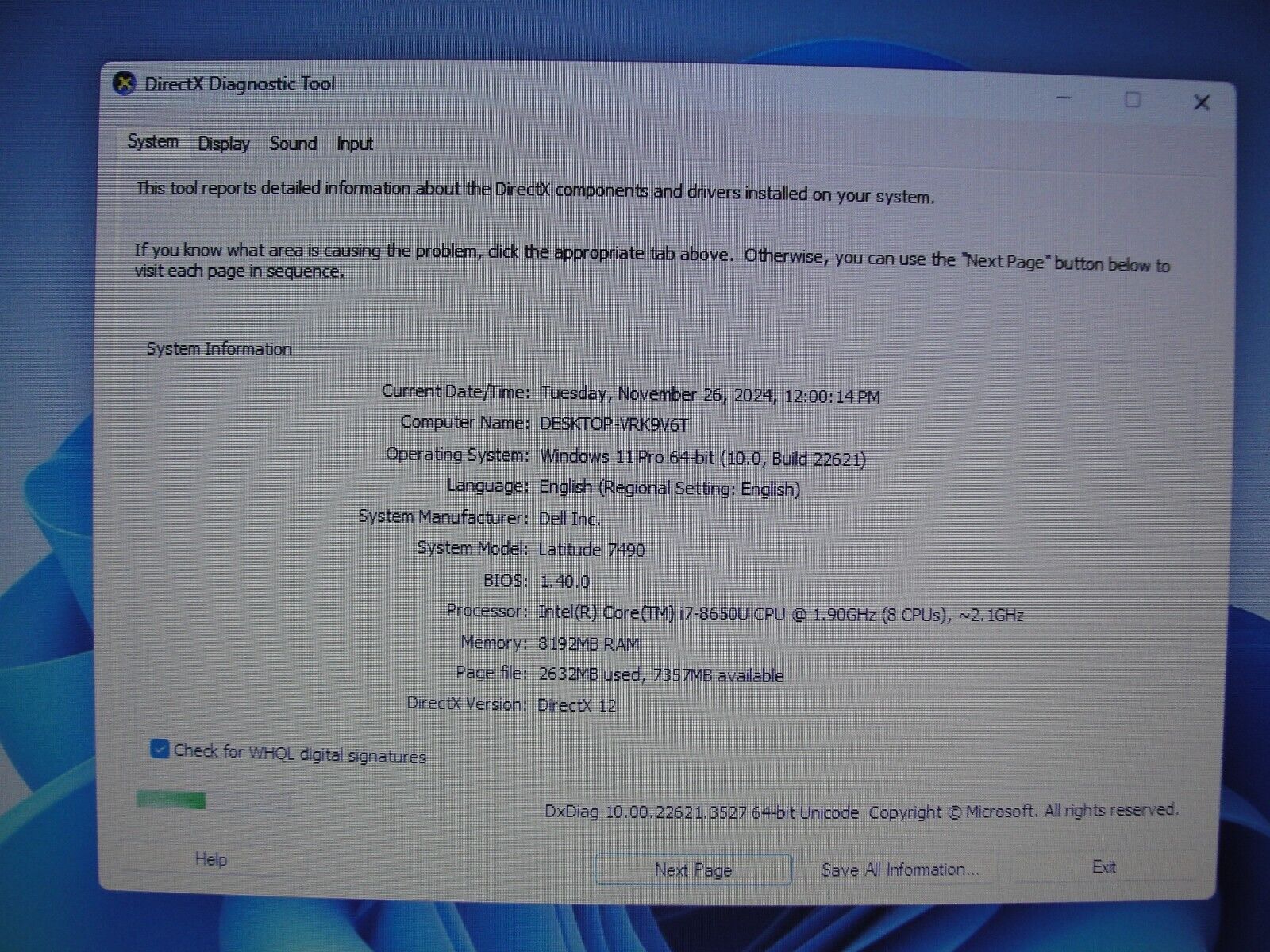1270x952 pixels.
Task: Click the Dell Inc. manufacturer value
Action: click(569, 519)
